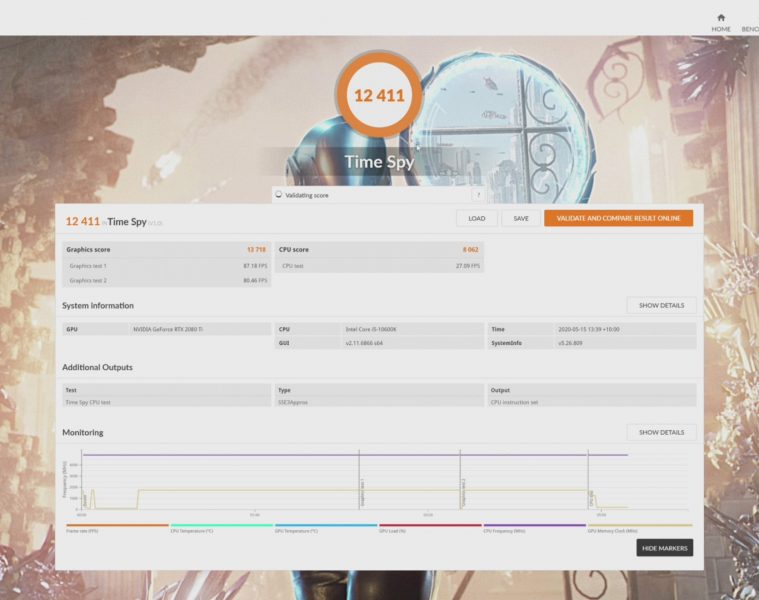Hide the chart markers
The width and height of the screenshot is (759, 600).
[665, 548]
